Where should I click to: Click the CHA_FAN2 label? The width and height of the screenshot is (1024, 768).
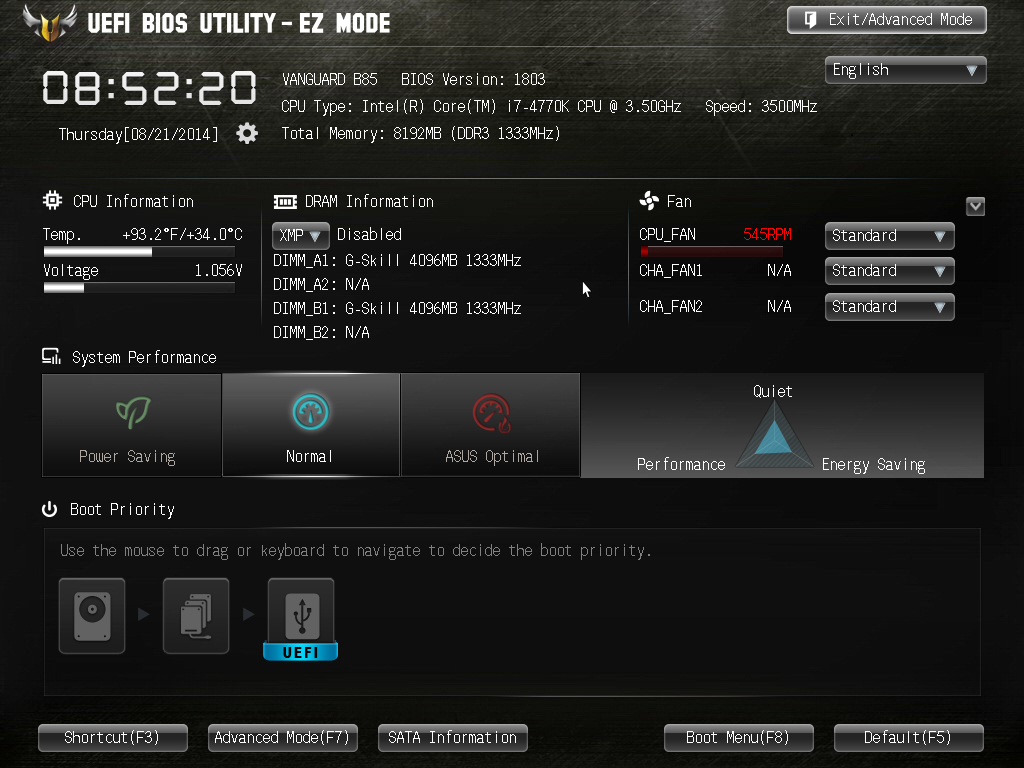tap(671, 307)
